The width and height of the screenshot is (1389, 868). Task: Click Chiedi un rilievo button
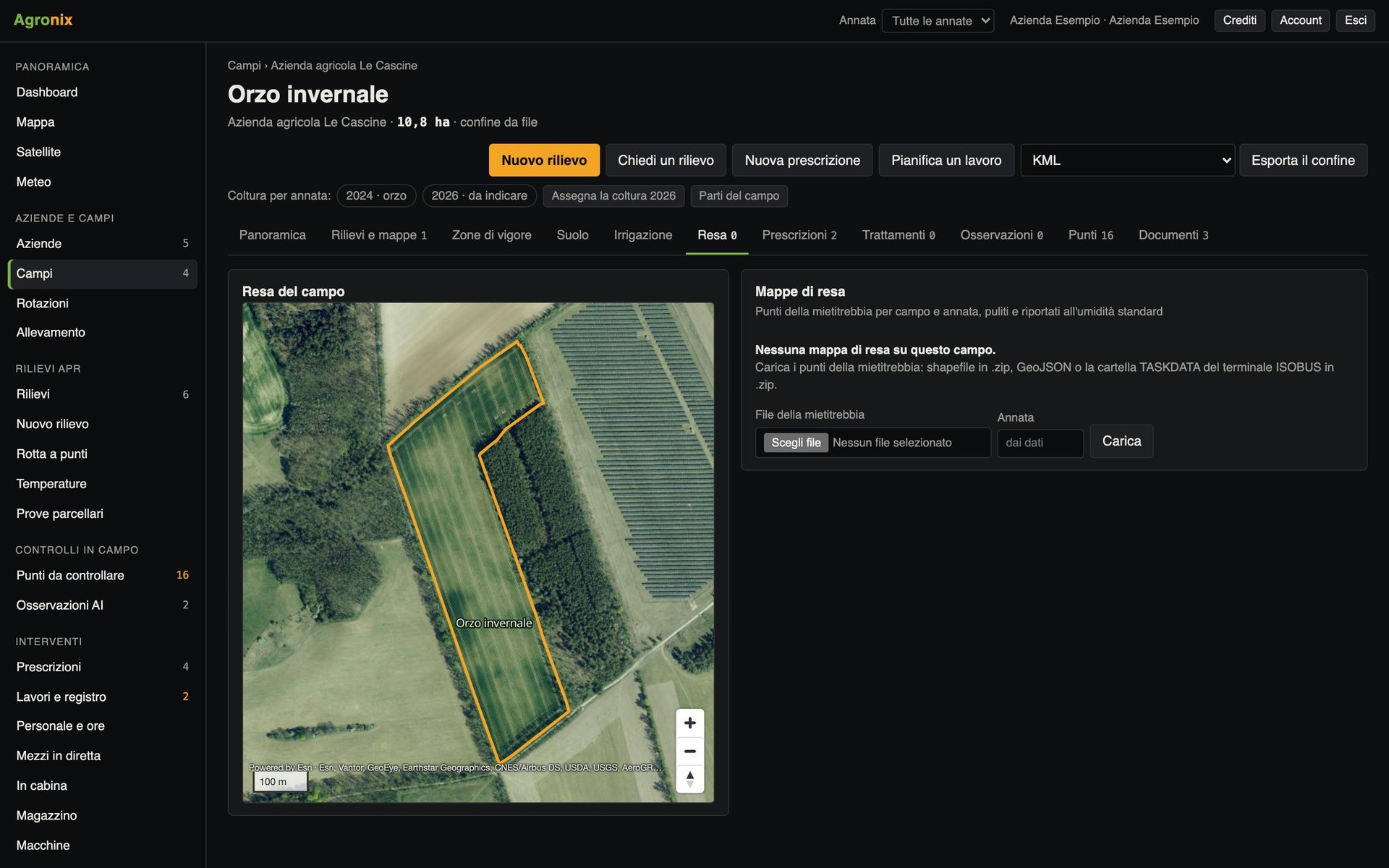(x=666, y=161)
